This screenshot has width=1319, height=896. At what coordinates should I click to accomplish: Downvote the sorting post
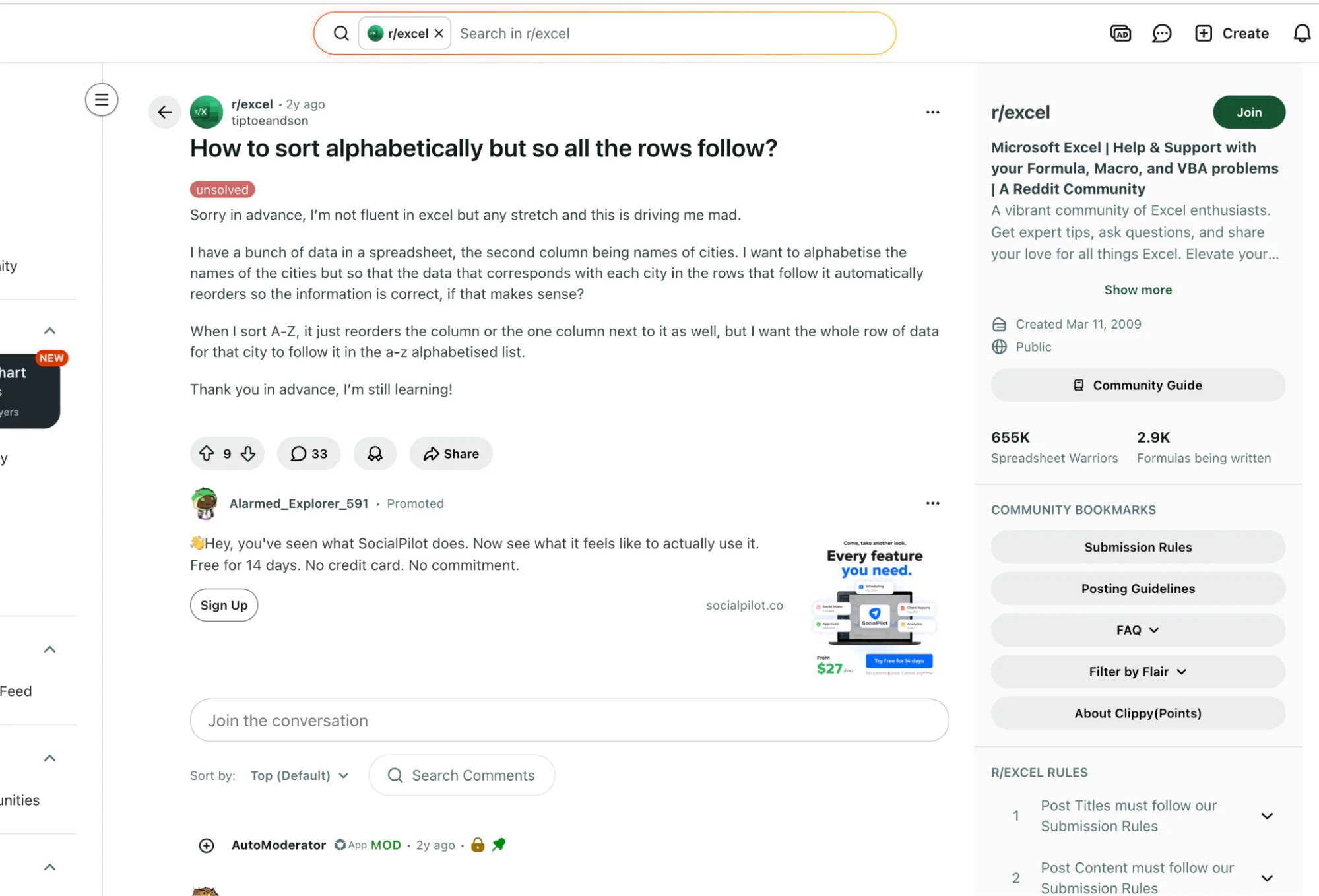click(248, 454)
